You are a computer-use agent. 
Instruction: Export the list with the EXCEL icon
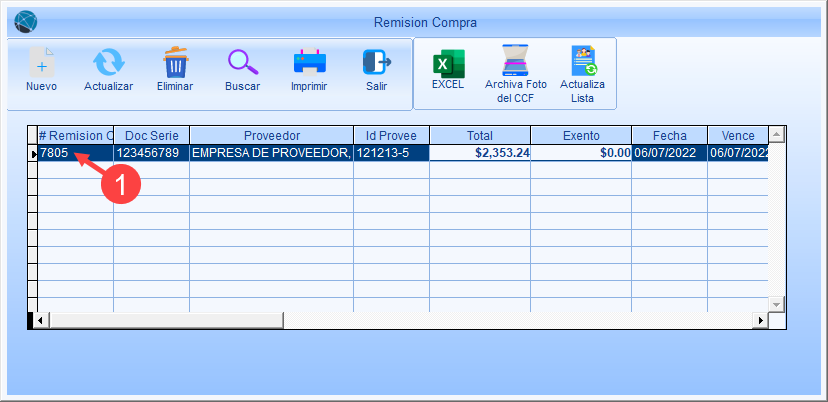(x=448, y=63)
